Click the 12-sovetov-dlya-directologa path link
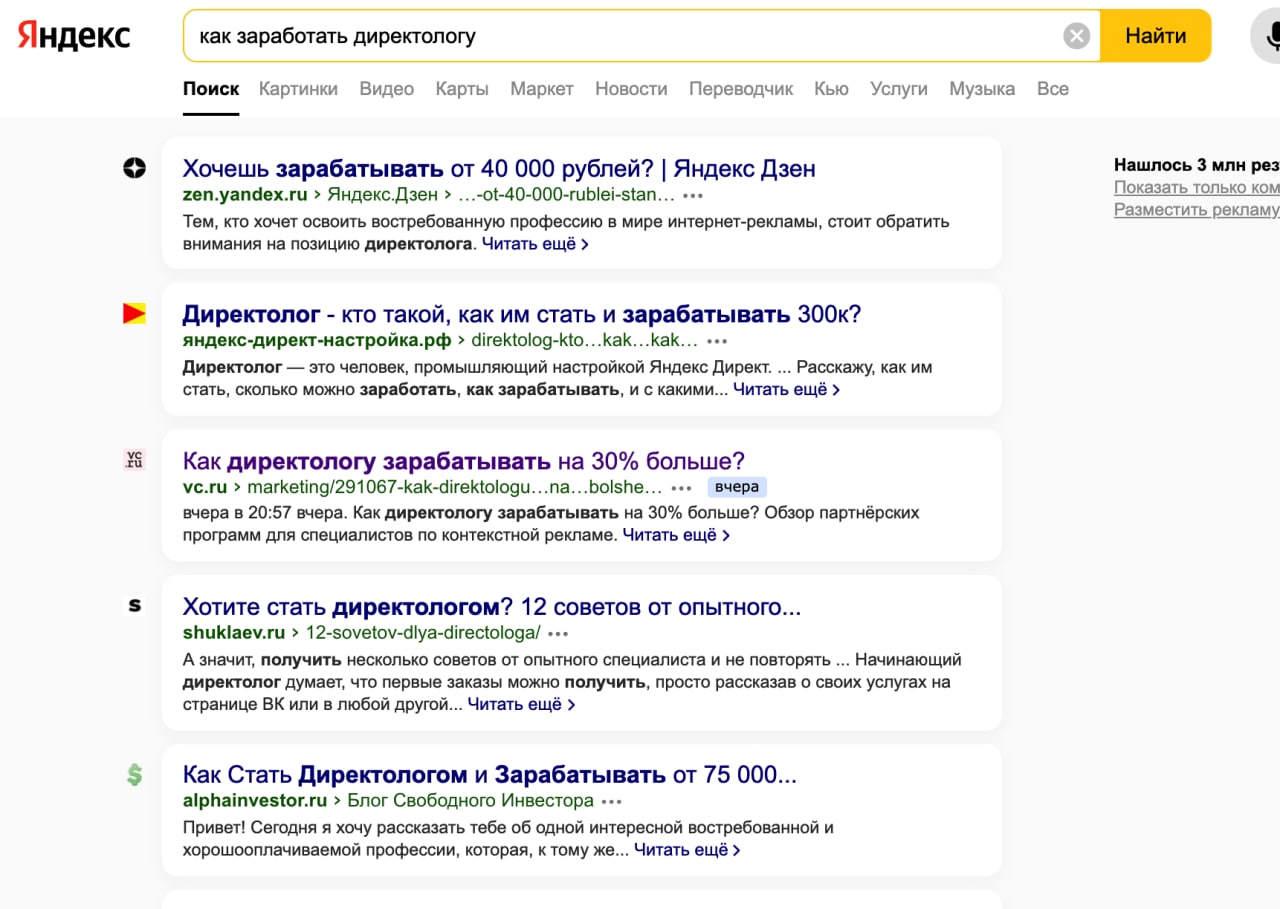Screen dimensions: 1280x909 [x=423, y=633]
